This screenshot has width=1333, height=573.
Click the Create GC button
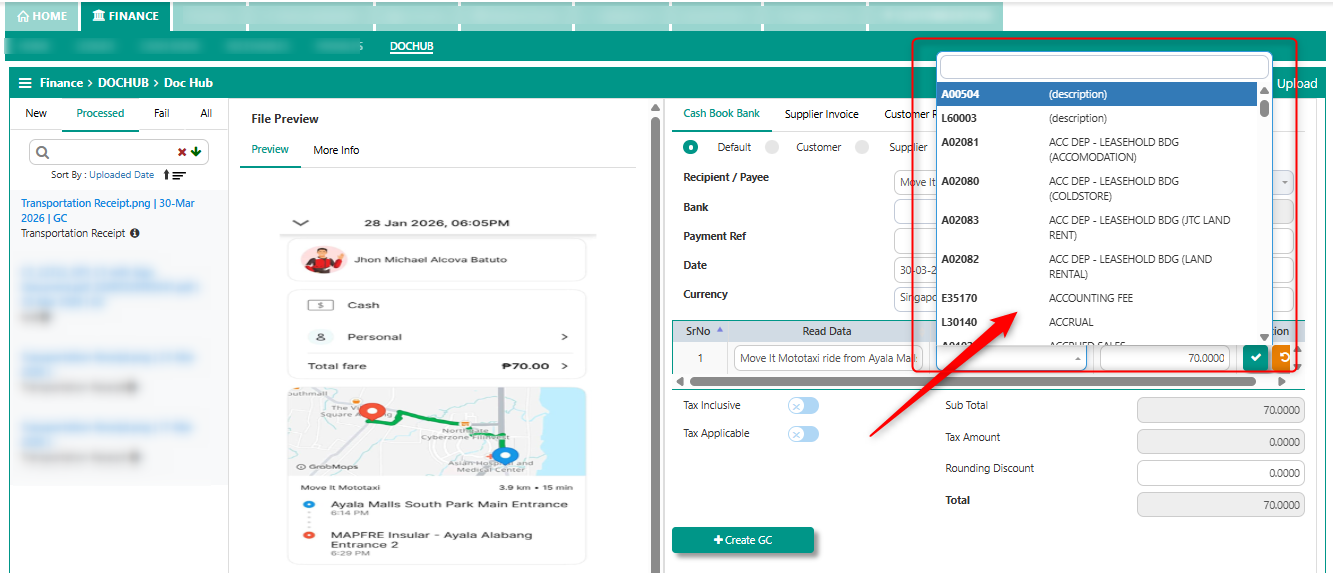coord(743,540)
